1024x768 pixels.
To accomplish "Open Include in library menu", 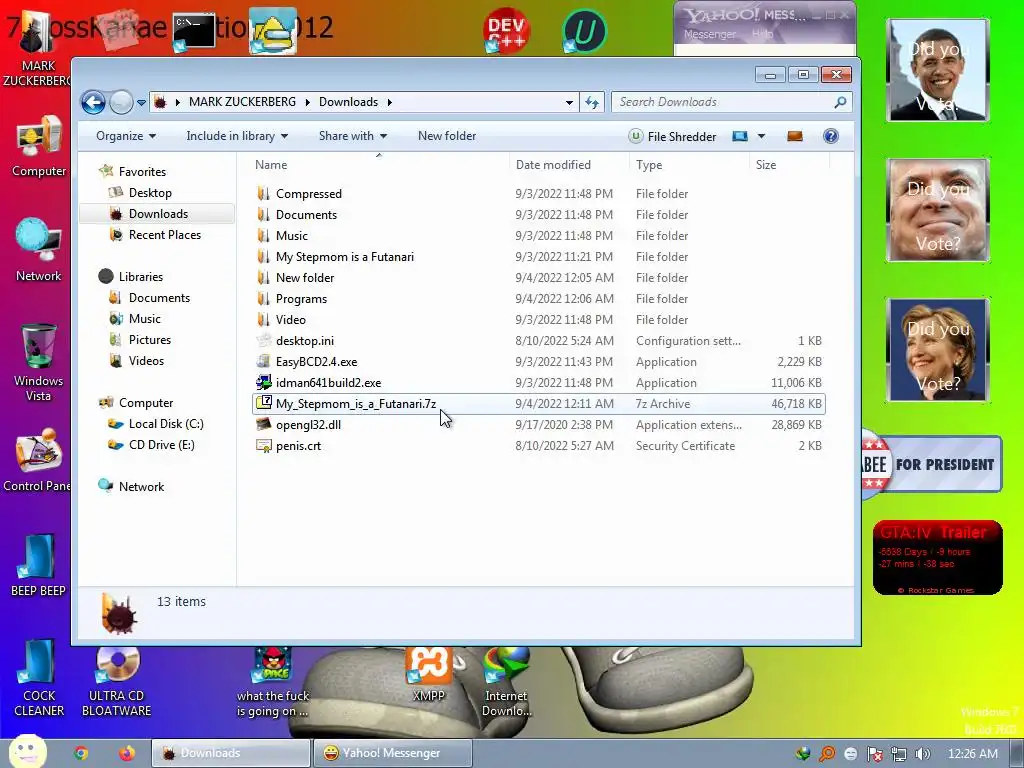I will 237,136.
